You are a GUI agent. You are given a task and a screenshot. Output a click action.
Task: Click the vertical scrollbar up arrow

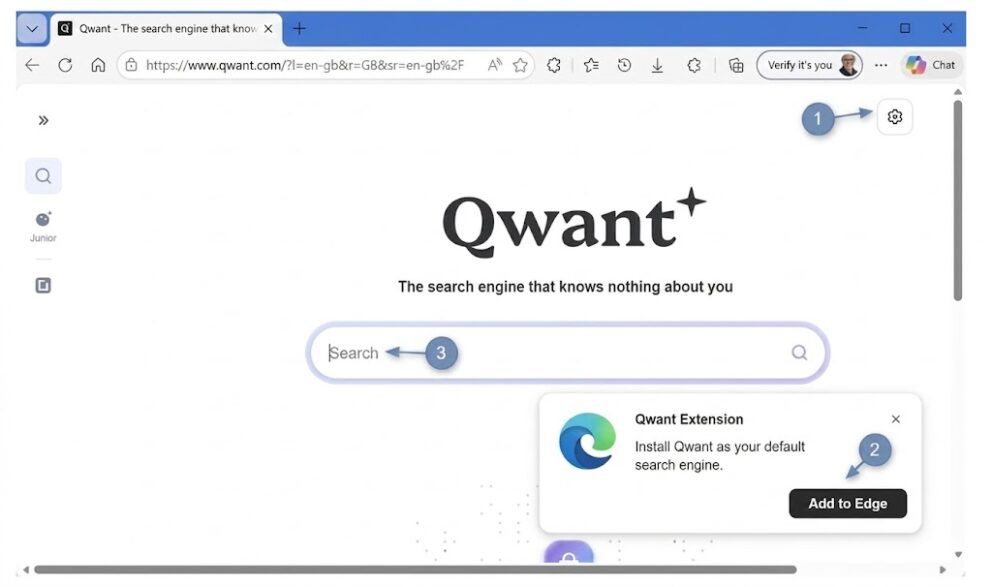958,92
